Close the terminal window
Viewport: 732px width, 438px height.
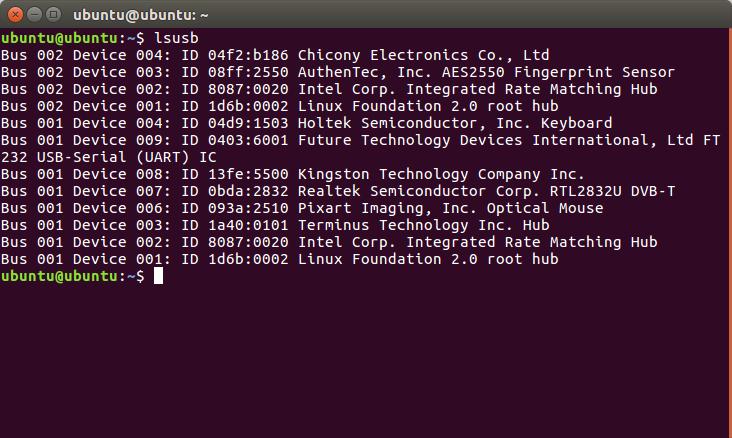click(x=15, y=14)
